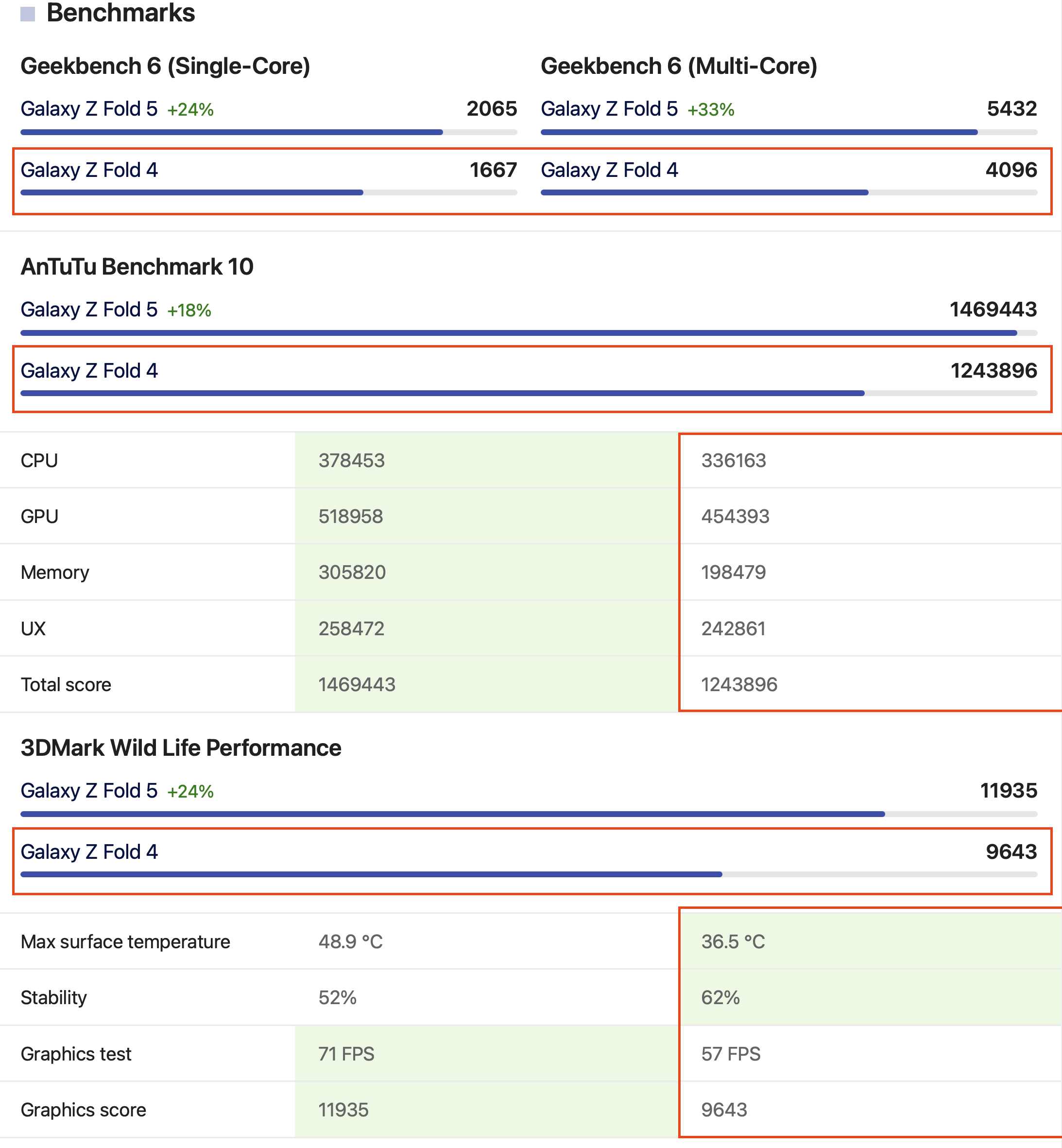
Task: Click the AnTuTu Benchmark 10 heading
Action: pos(137,267)
